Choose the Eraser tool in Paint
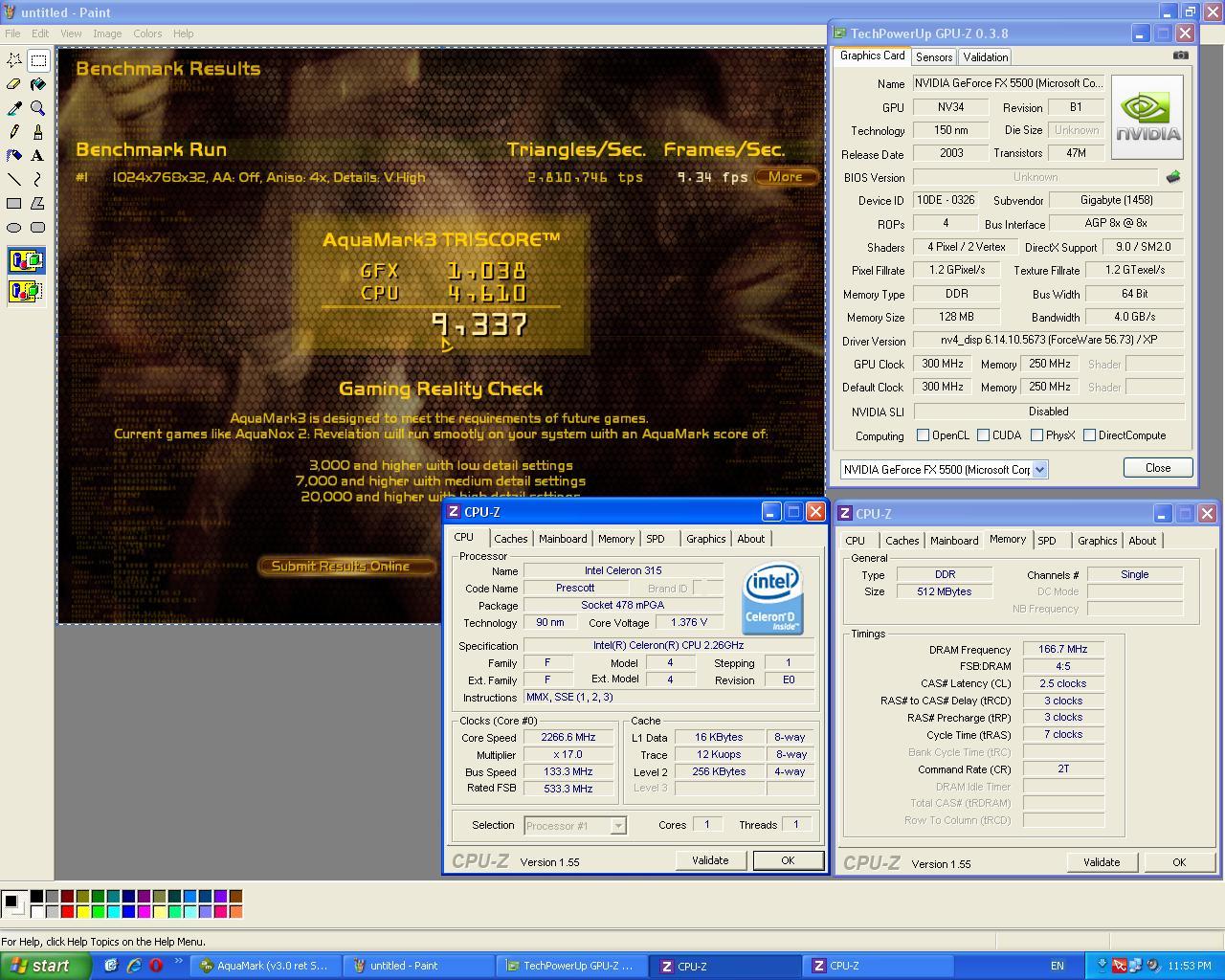Image resolution: width=1225 pixels, height=980 pixels. (14, 84)
